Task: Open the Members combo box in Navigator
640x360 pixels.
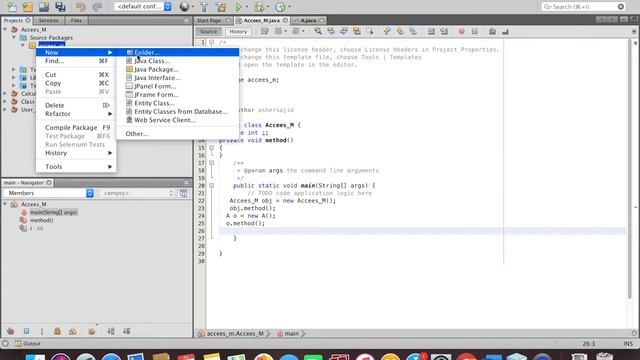Action: pos(49,193)
